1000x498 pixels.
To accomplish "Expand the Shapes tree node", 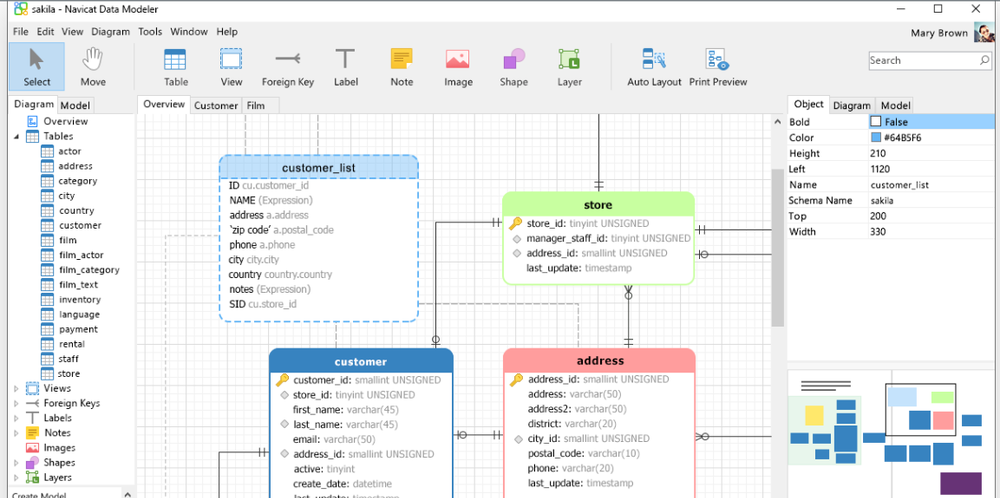I will click(16, 462).
